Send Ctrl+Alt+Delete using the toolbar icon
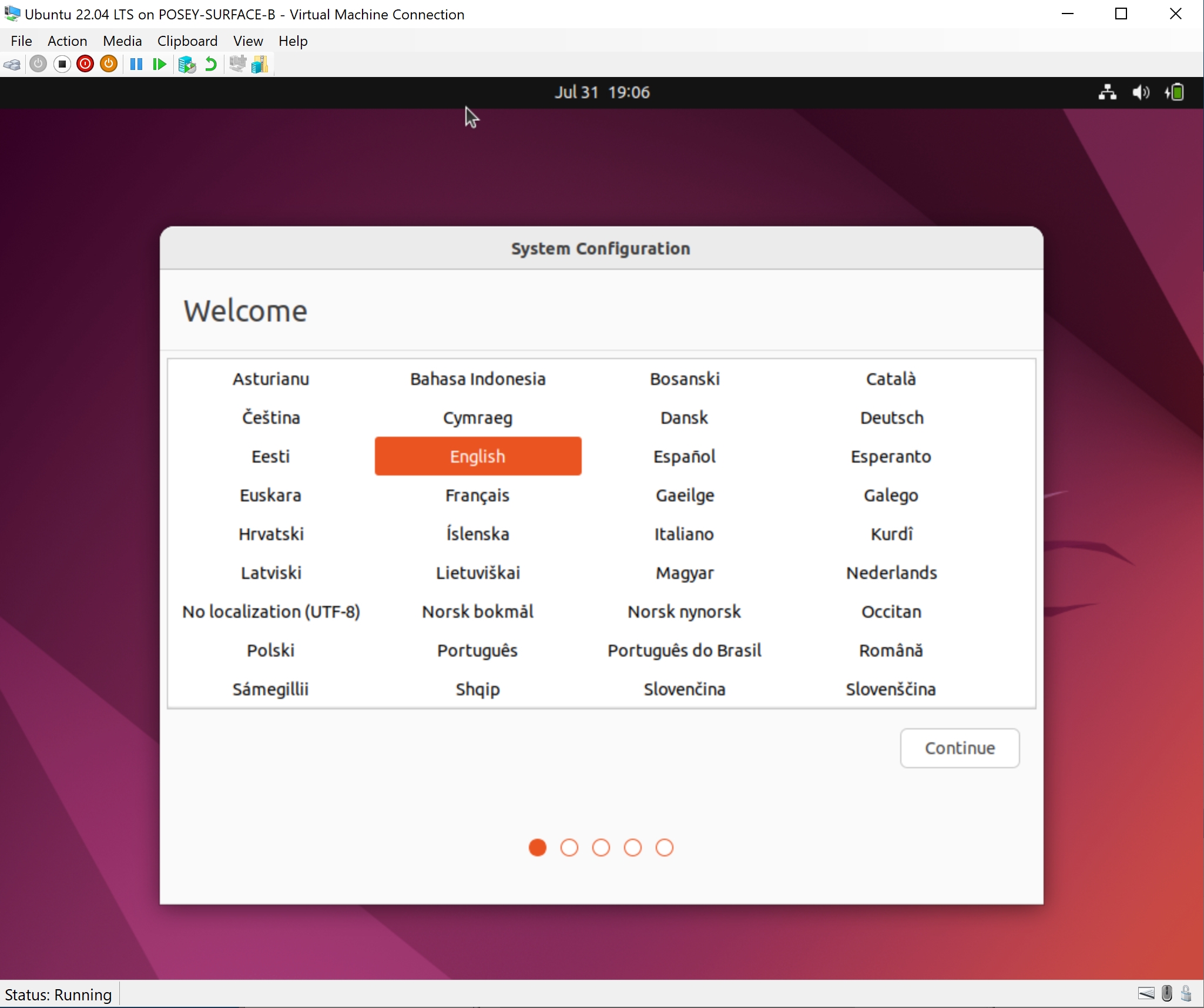 tap(12, 64)
